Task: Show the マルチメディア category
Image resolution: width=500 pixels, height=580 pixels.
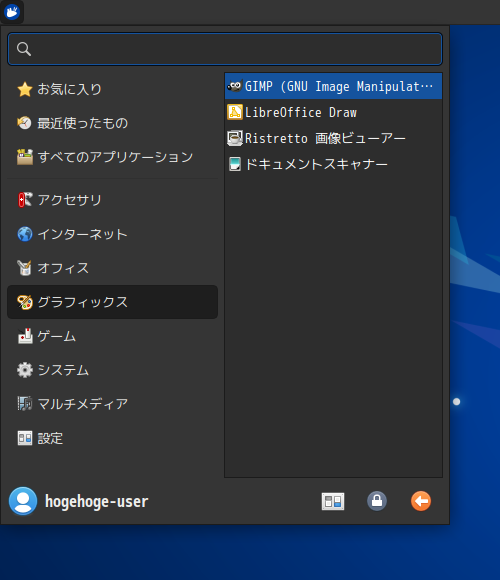Action: pyautogui.click(x=112, y=404)
